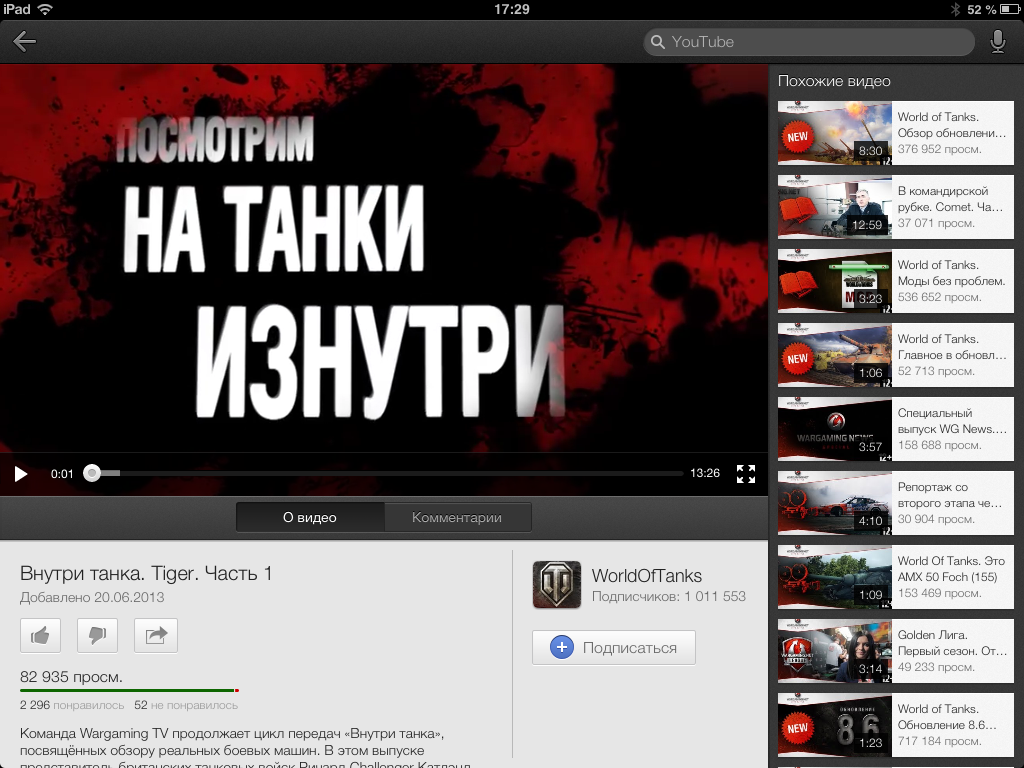Click the '52 не понравилось' text

[x=186, y=705]
